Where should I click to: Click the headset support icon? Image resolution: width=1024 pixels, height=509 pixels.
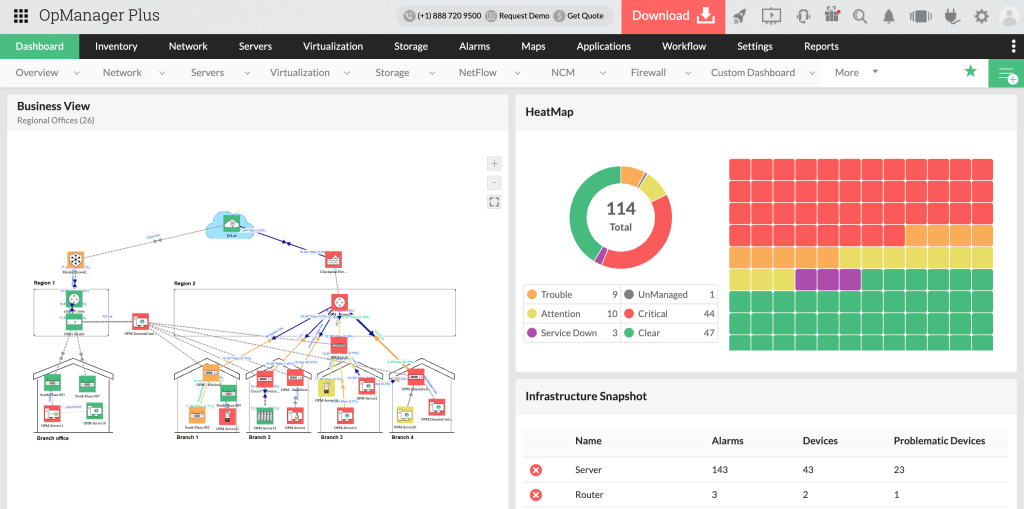pyautogui.click(x=803, y=16)
